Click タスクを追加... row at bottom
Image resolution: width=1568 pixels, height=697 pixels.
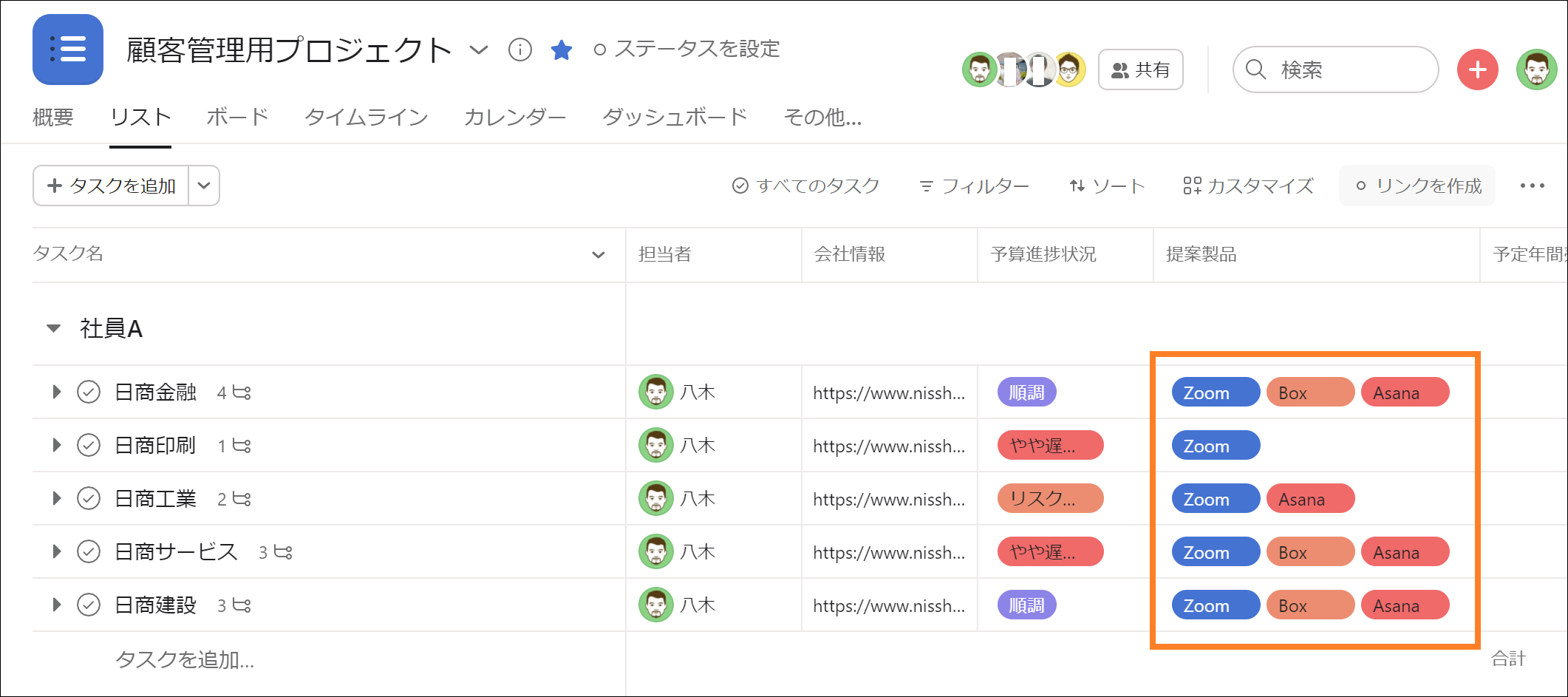click(x=185, y=659)
